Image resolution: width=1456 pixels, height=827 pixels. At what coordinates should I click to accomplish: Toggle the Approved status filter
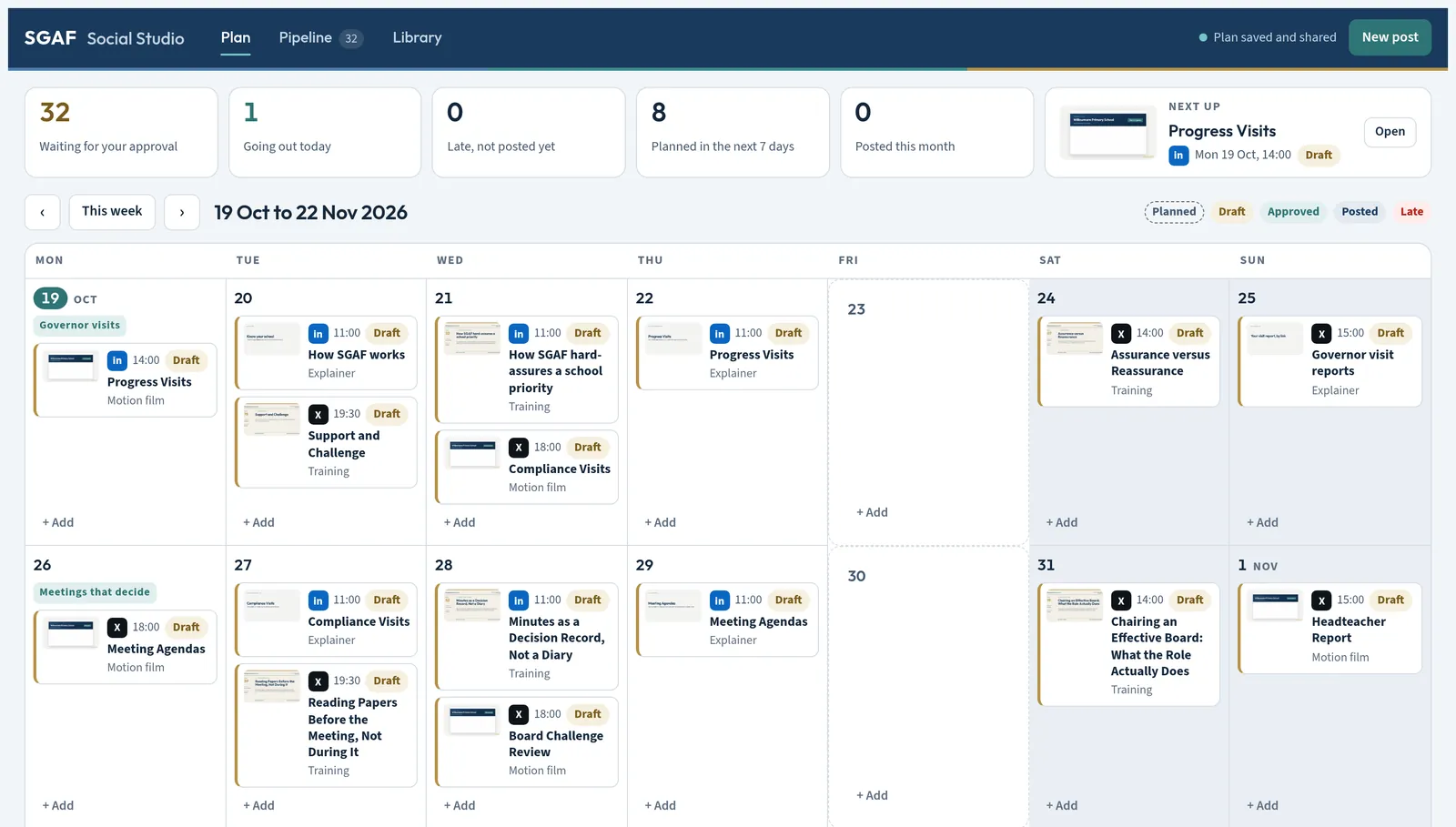click(x=1293, y=212)
